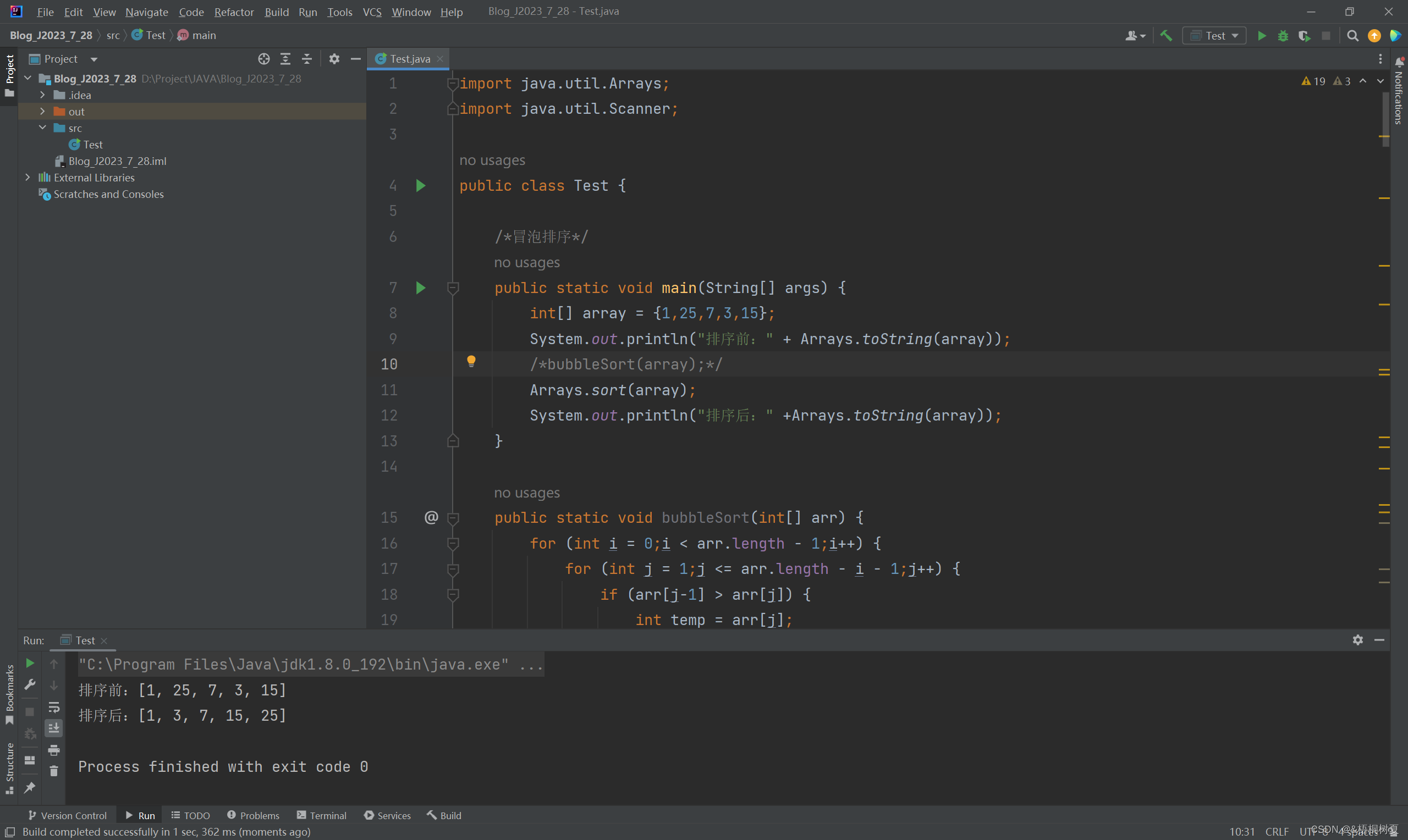Click the yellow intention lightbulb on line 10

tap(471, 361)
